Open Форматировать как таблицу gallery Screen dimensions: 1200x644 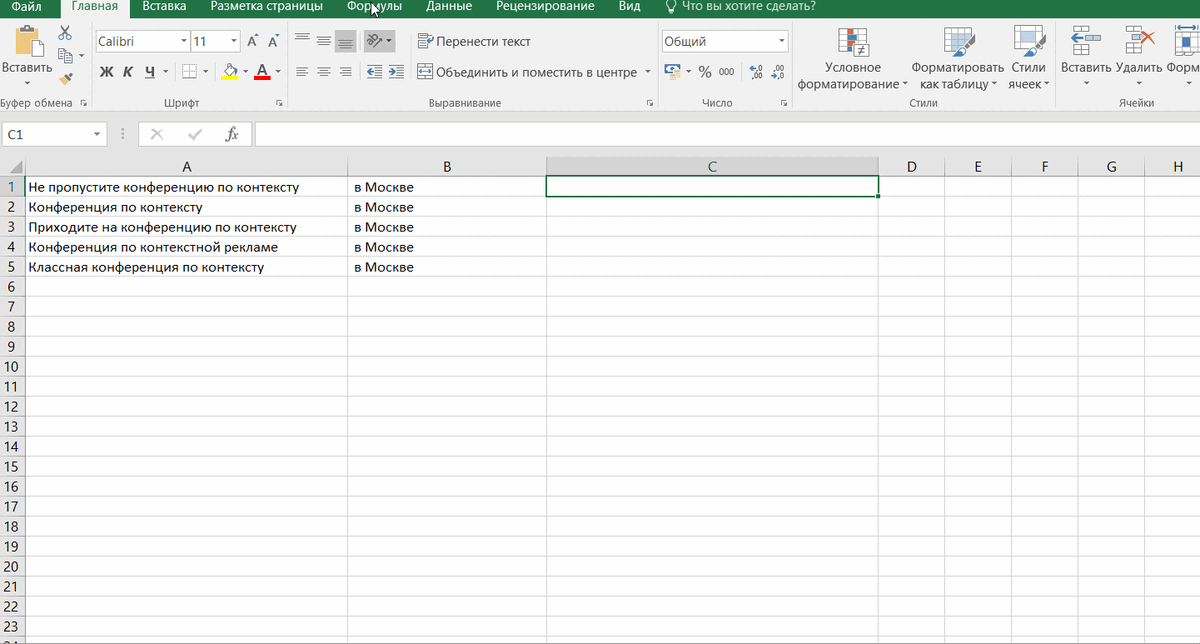pyautogui.click(x=957, y=59)
